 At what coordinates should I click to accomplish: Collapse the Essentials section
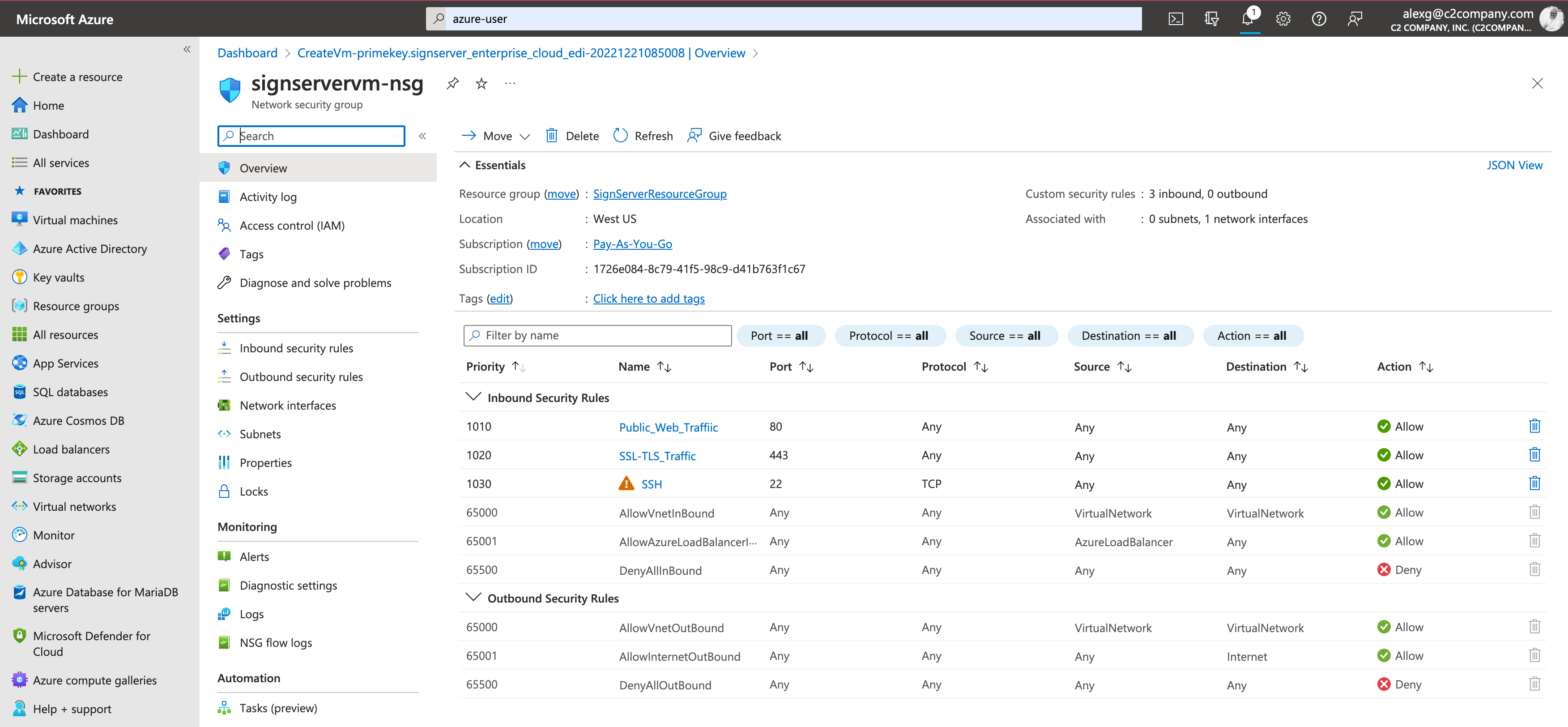coord(465,165)
